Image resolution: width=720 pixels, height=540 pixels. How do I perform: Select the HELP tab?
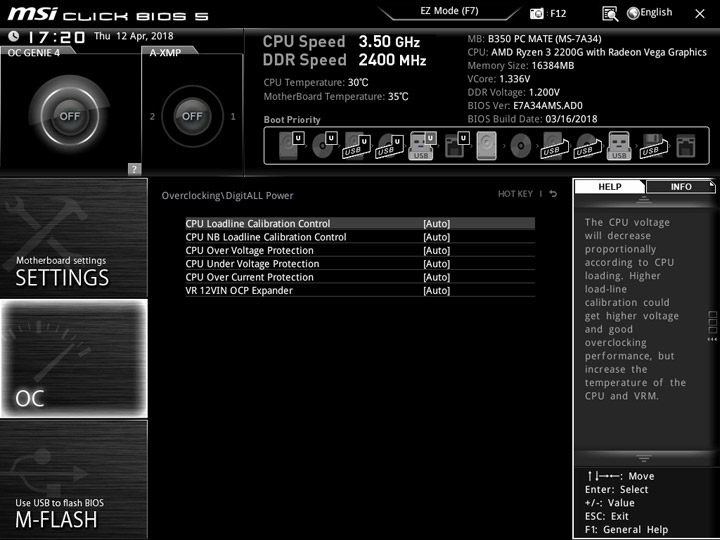coord(610,186)
